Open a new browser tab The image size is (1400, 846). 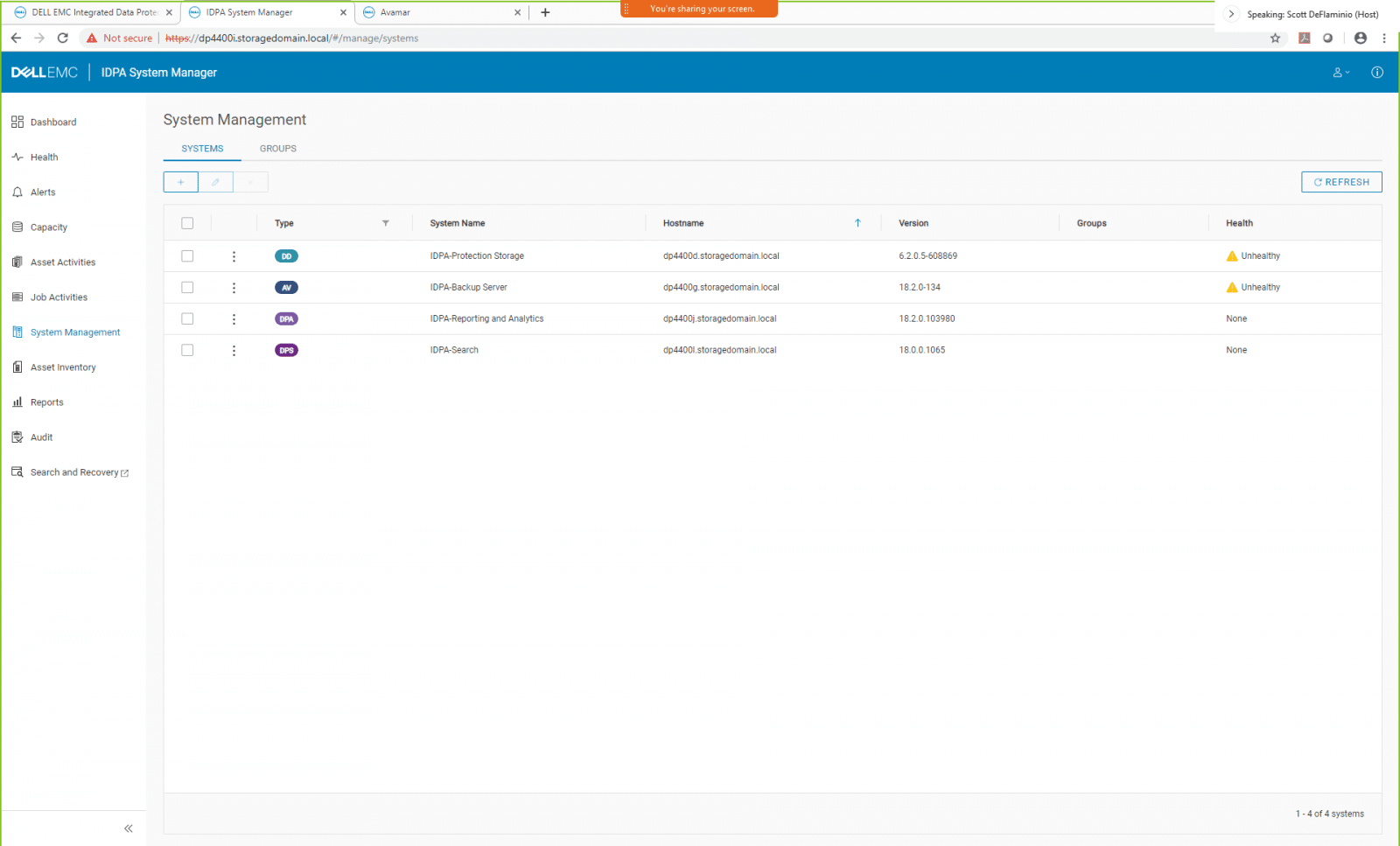click(x=545, y=12)
